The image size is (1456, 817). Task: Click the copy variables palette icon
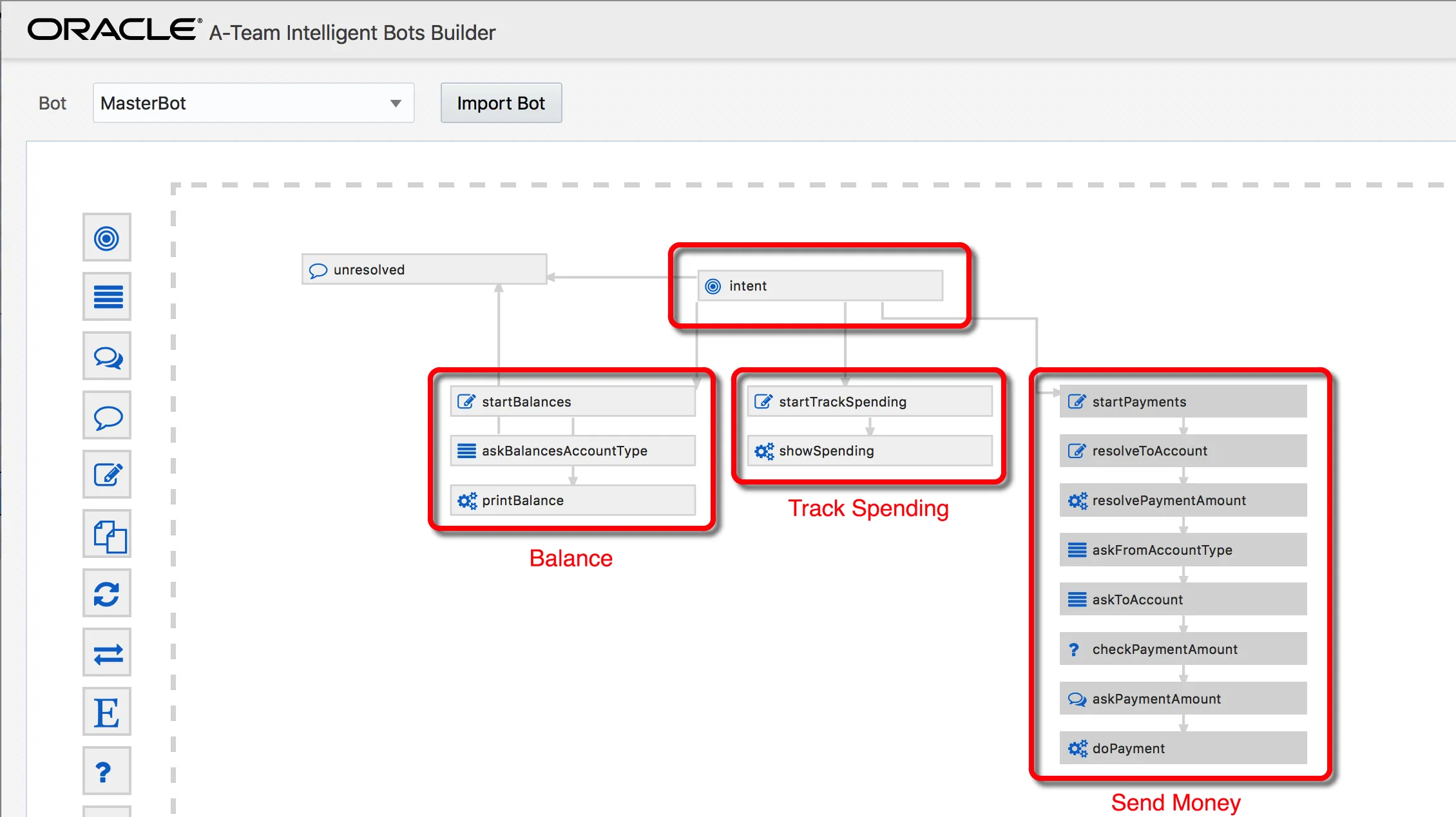coord(107,535)
